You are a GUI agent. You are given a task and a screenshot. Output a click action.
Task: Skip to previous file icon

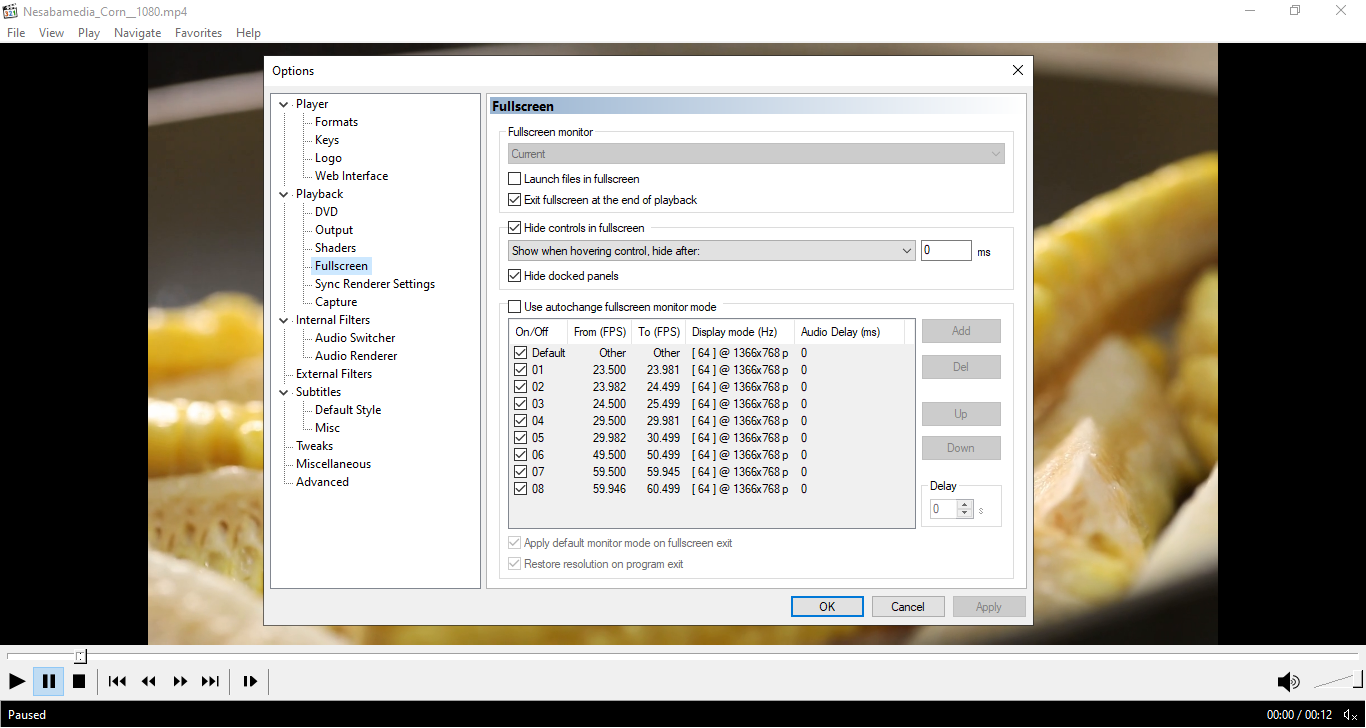pos(117,681)
